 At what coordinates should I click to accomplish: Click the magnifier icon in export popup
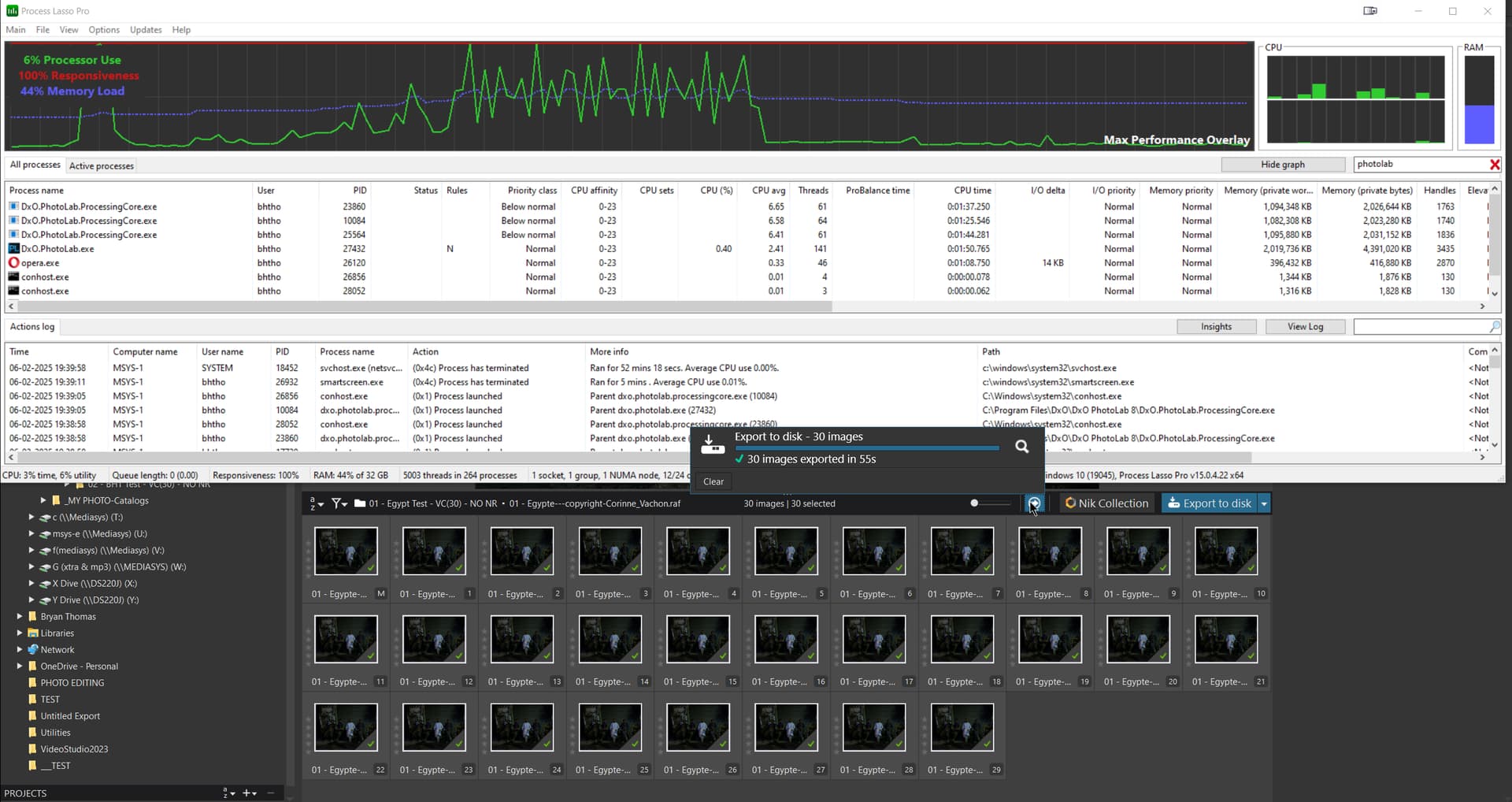[x=1021, y=447]
